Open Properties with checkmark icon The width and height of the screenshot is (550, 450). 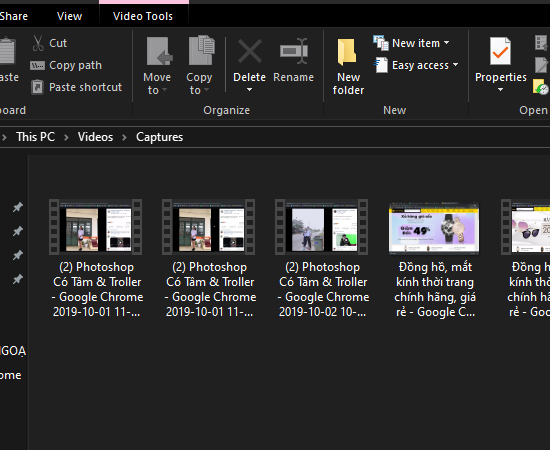click(500, 51)
